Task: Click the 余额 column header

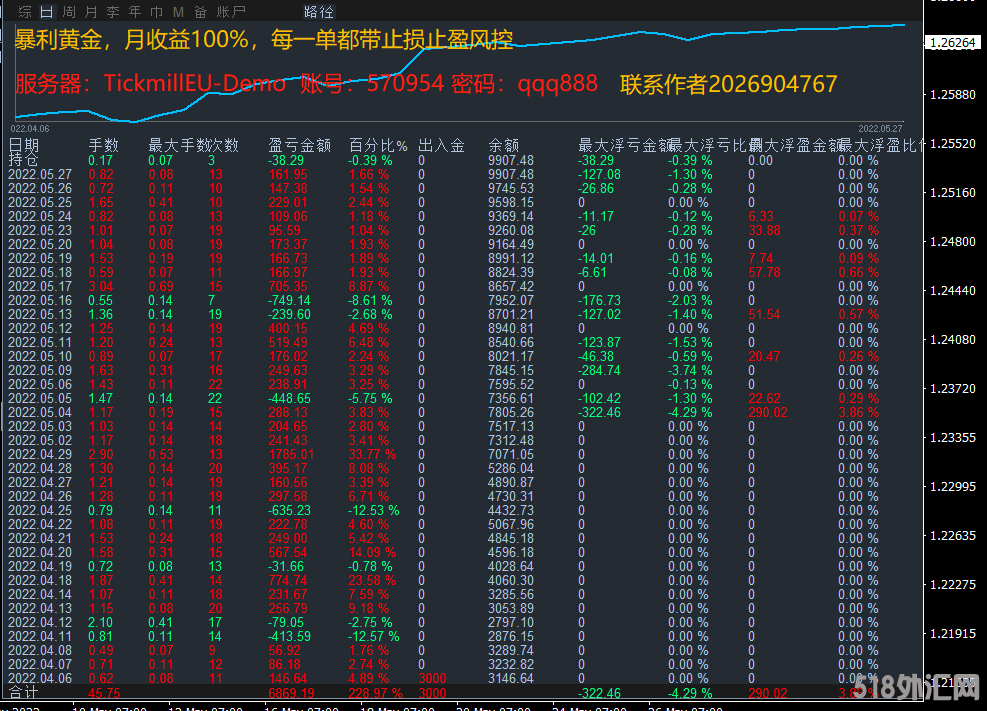Action: click(x=504, y=145)
